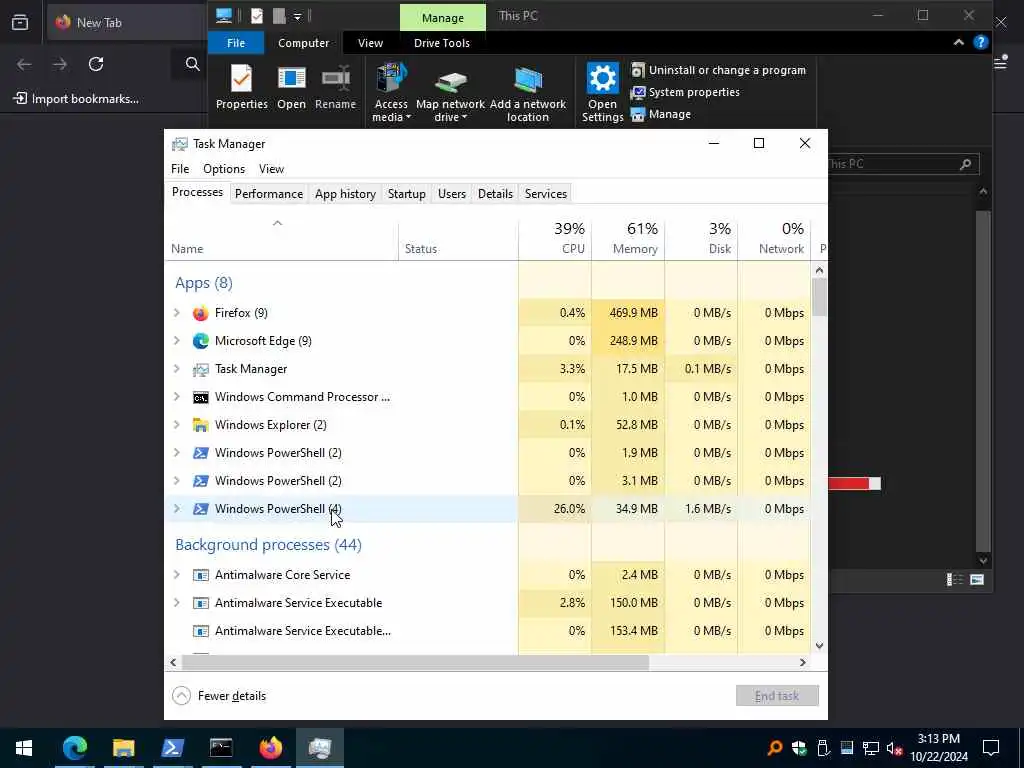Expand the Task Manager process row
The image size is (1024, 768).
click(x=176, y=369)
